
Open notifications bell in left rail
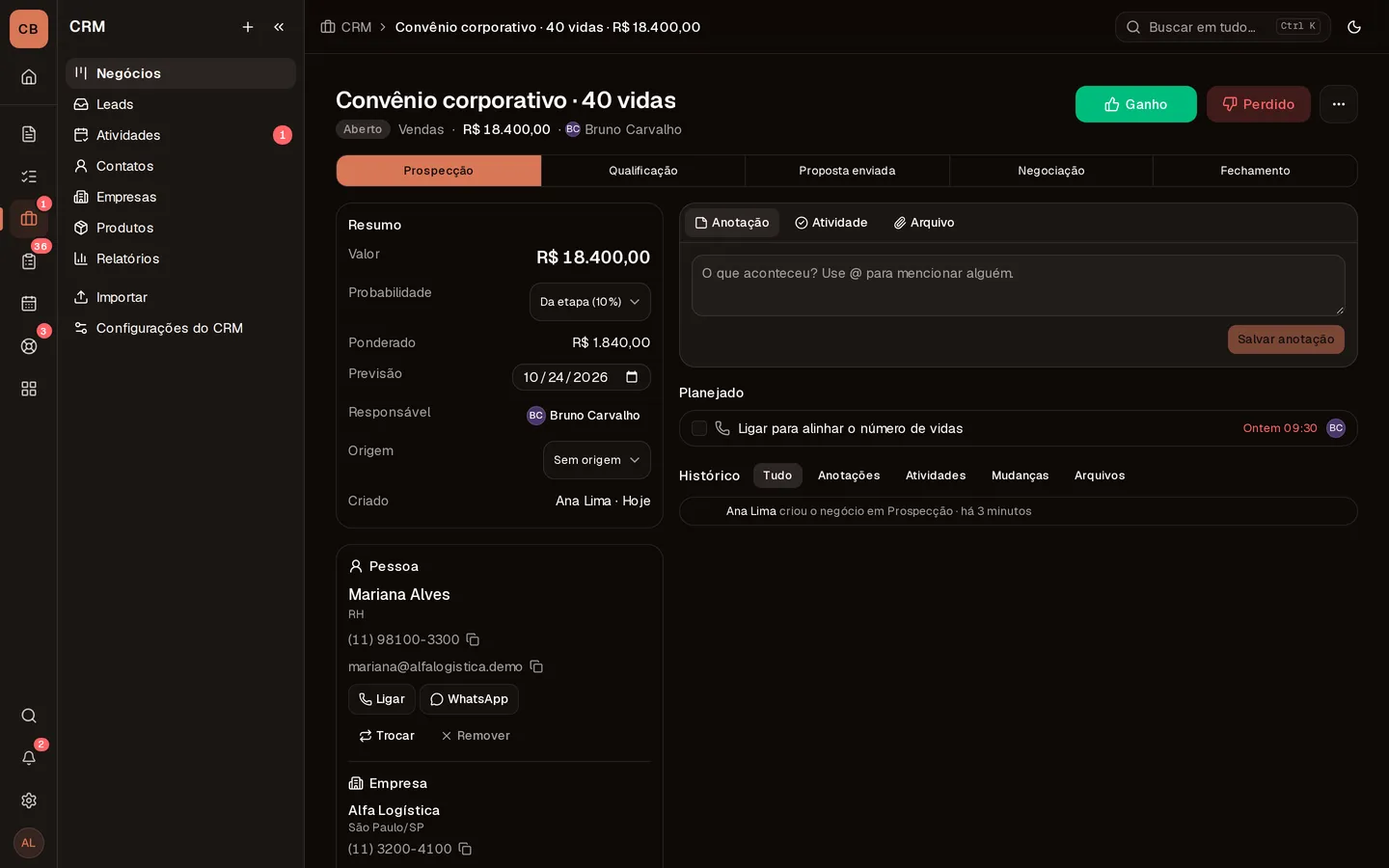coord(29,758)
